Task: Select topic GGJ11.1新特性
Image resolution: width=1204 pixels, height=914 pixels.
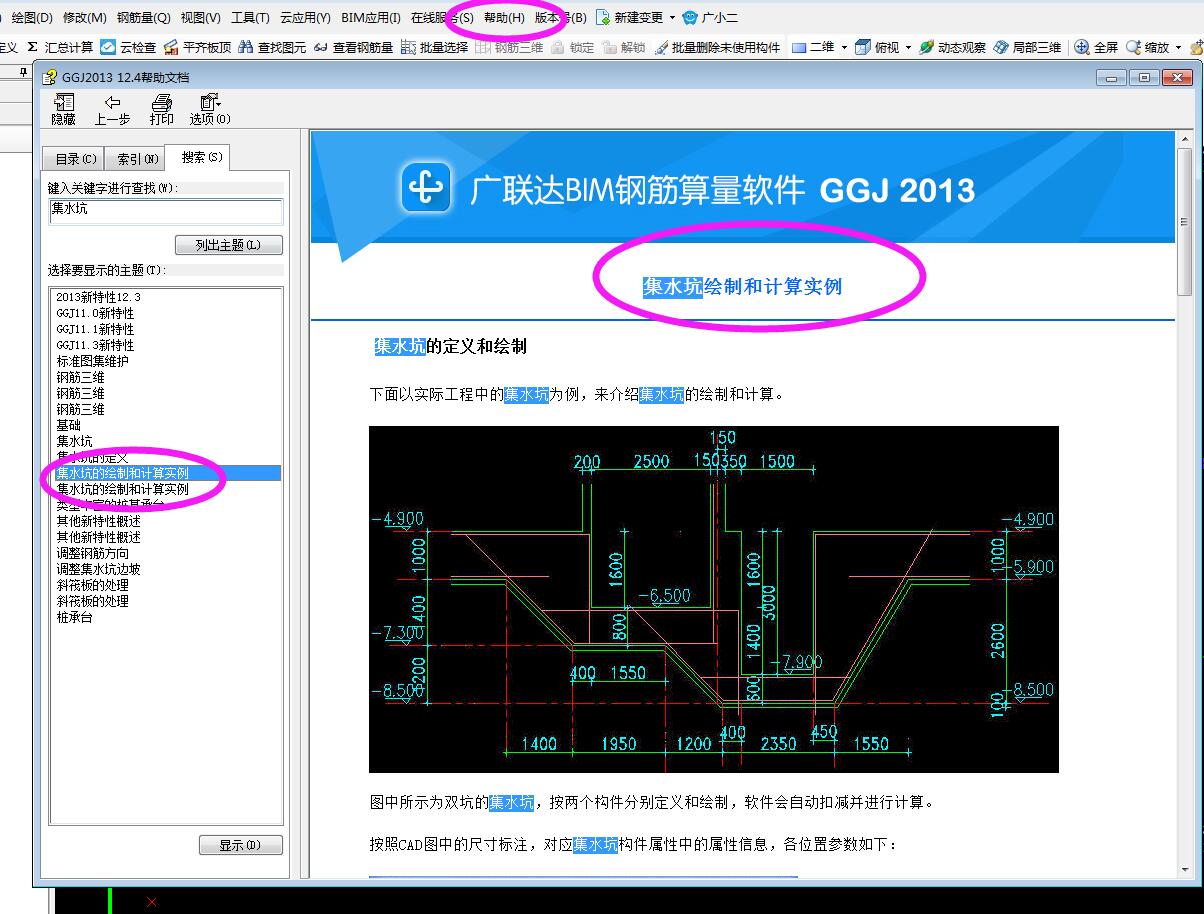Action: tap(95, 329)
